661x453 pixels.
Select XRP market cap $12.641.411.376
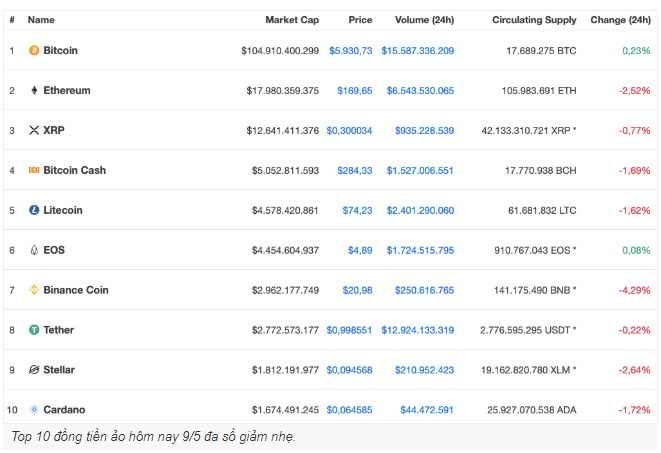282,131
